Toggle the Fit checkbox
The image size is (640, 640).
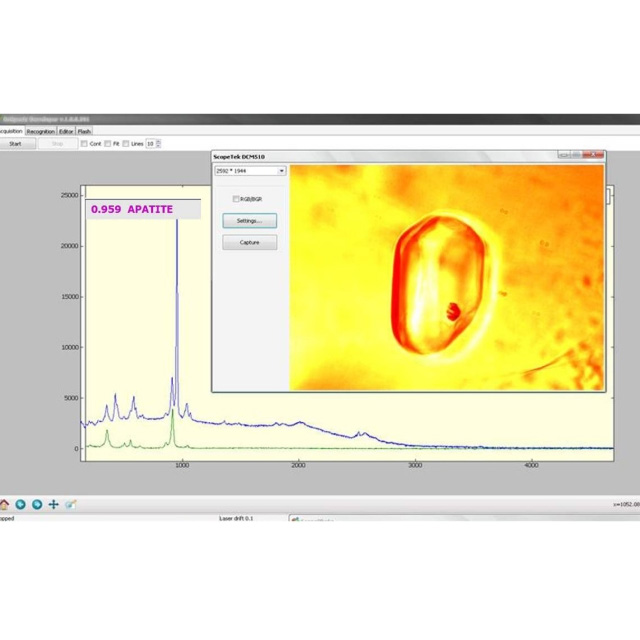[108, 144]
